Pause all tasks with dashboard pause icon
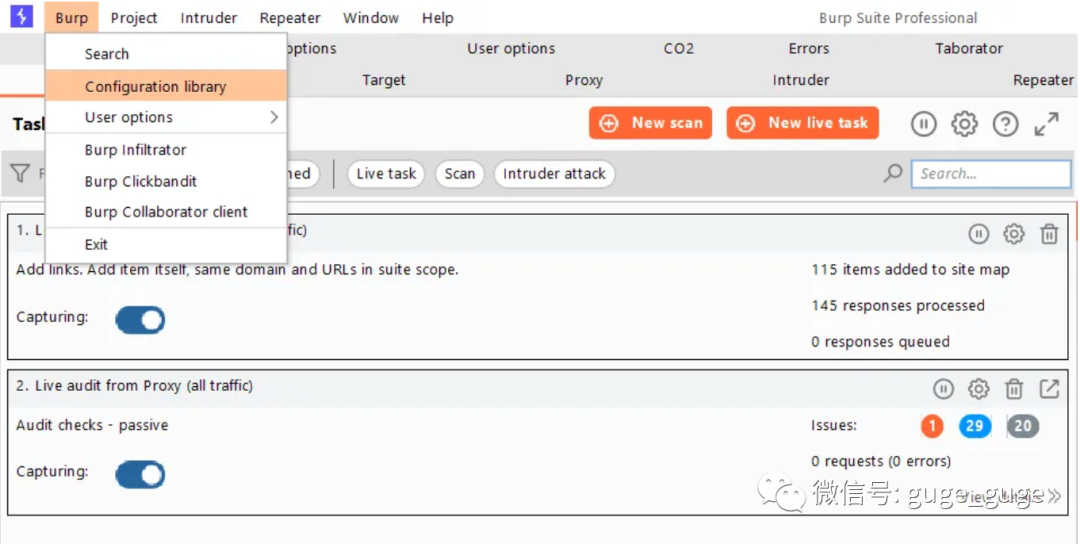Image resolution: width=1080 pixels, height=544 pixels. pyautogui.click(x=924, y=124)
